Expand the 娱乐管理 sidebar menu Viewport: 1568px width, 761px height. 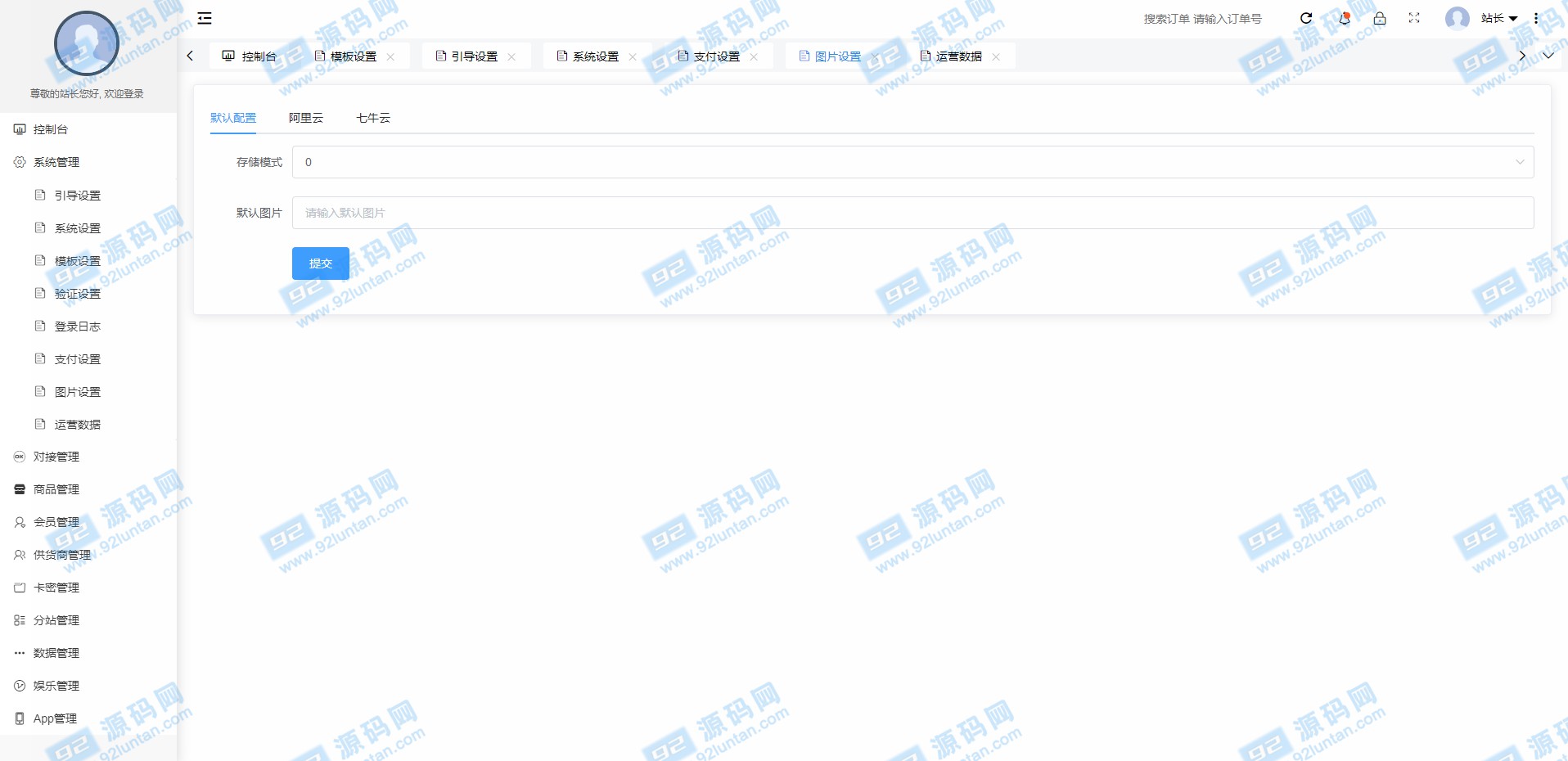[88, 686]
